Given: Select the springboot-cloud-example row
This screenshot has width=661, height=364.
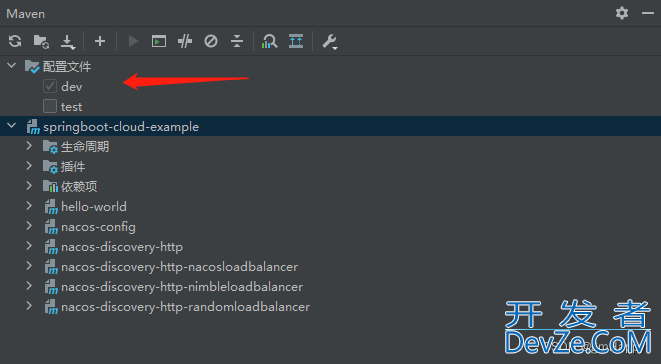Looking at the screenshot, I should coord(330,126).
